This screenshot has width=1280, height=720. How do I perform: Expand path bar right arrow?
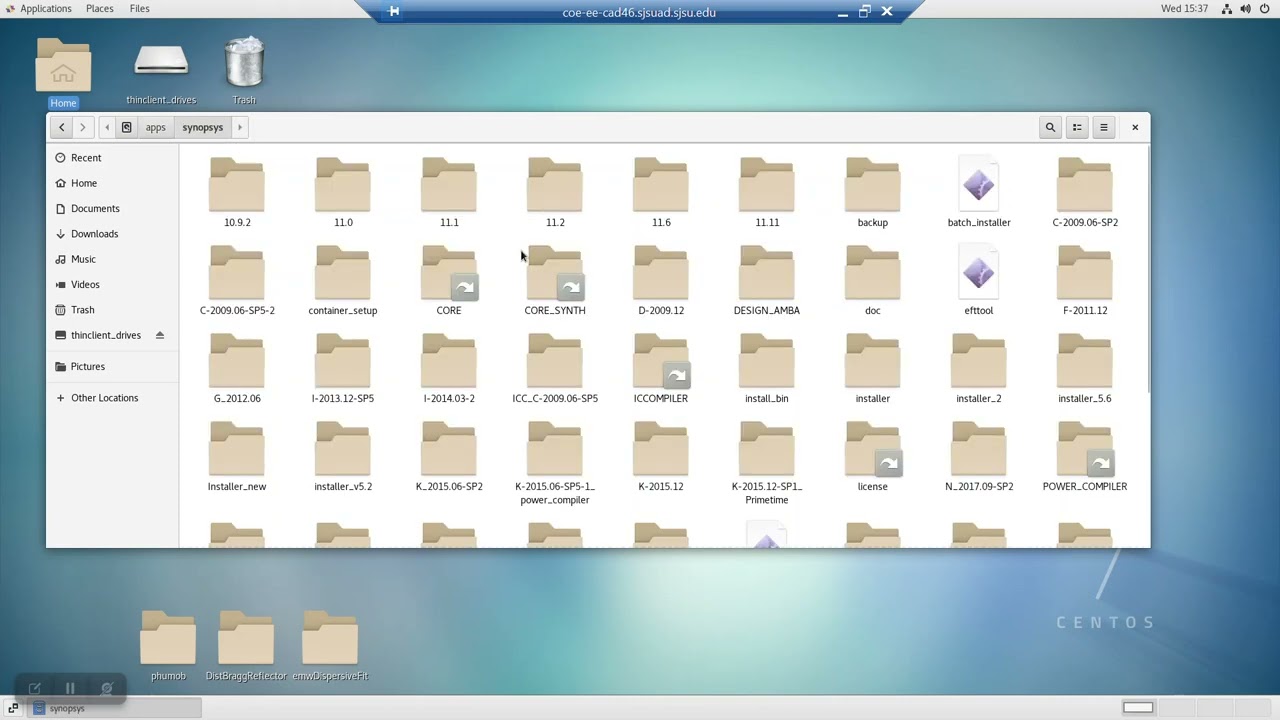(240, 127)
